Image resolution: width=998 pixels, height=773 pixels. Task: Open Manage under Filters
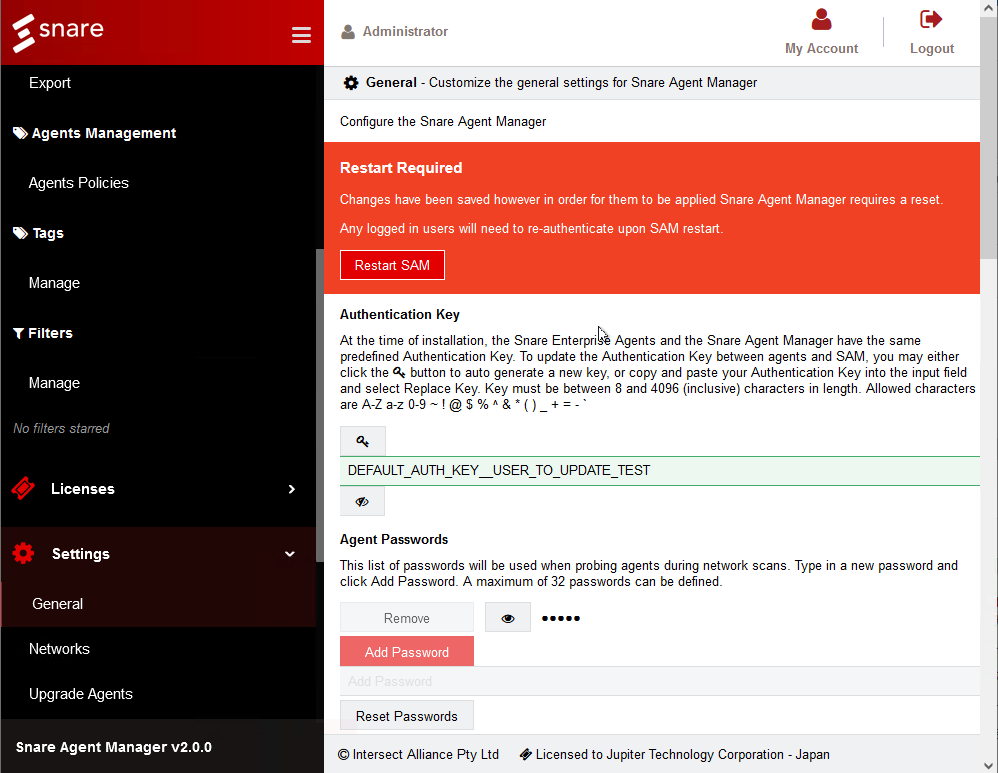[54, 383]
